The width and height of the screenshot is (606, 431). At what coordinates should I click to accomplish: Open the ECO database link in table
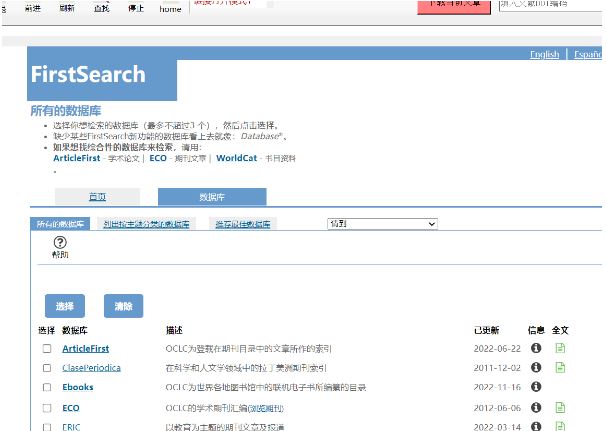[x=71, y=408]
